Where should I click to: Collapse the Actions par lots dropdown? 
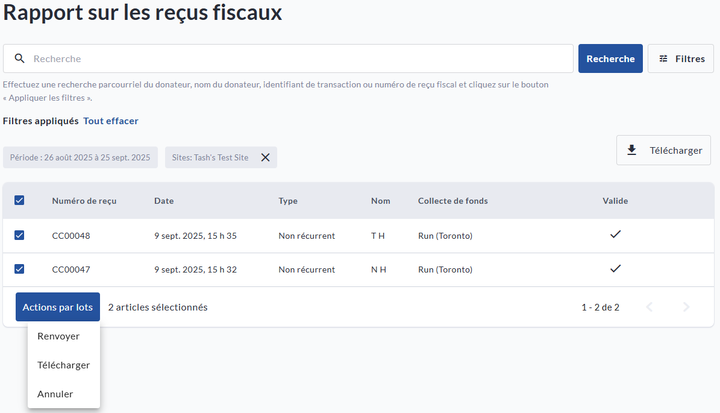pyautogui.click(x=58, y=307)
